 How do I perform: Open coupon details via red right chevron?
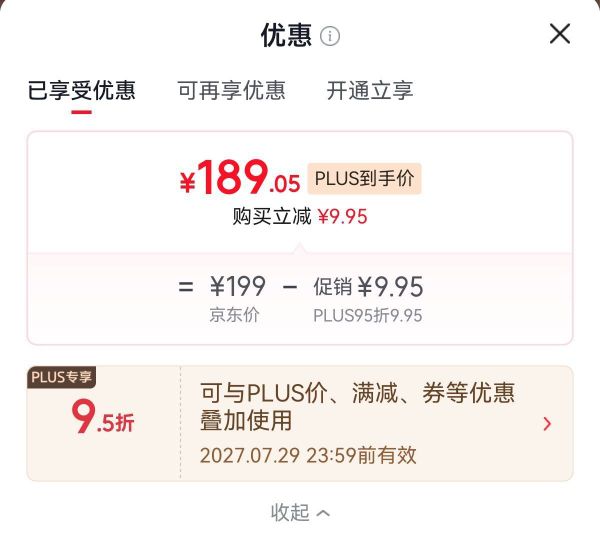pyautogui.click(x=547, y=424)
